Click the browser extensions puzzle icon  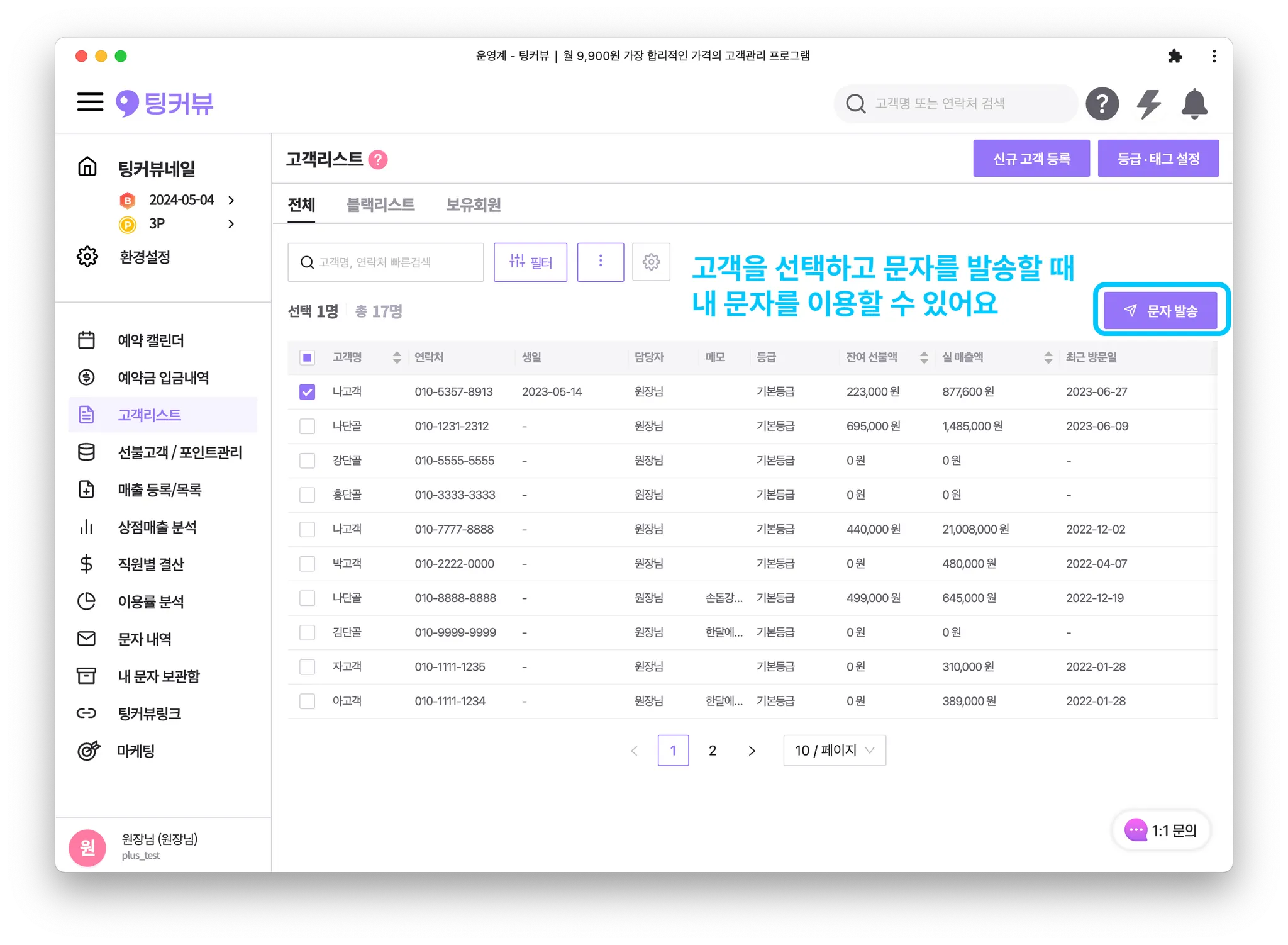[x=1174, y=57]
